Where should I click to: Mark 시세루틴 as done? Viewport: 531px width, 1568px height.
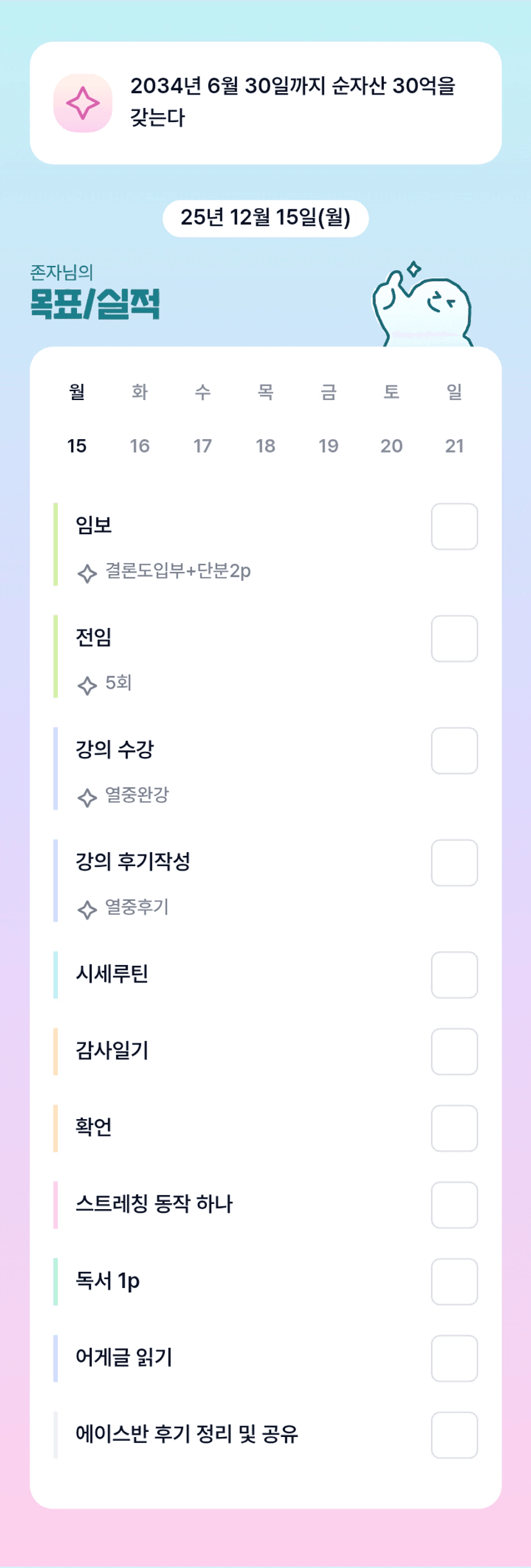click(x=454, y=975)
